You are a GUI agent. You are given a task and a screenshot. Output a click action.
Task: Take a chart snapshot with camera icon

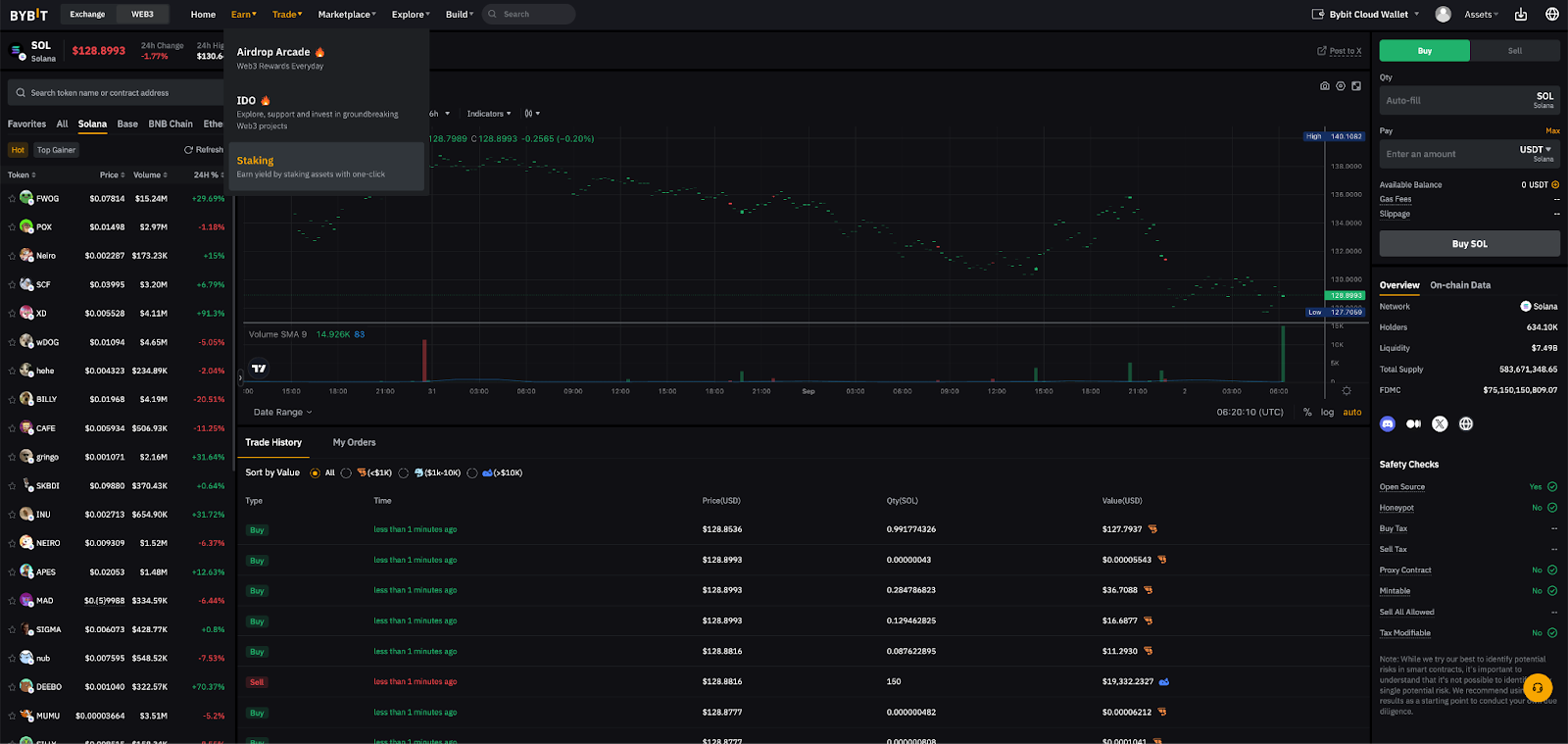pyautogui.click(x=1325, y=86)
